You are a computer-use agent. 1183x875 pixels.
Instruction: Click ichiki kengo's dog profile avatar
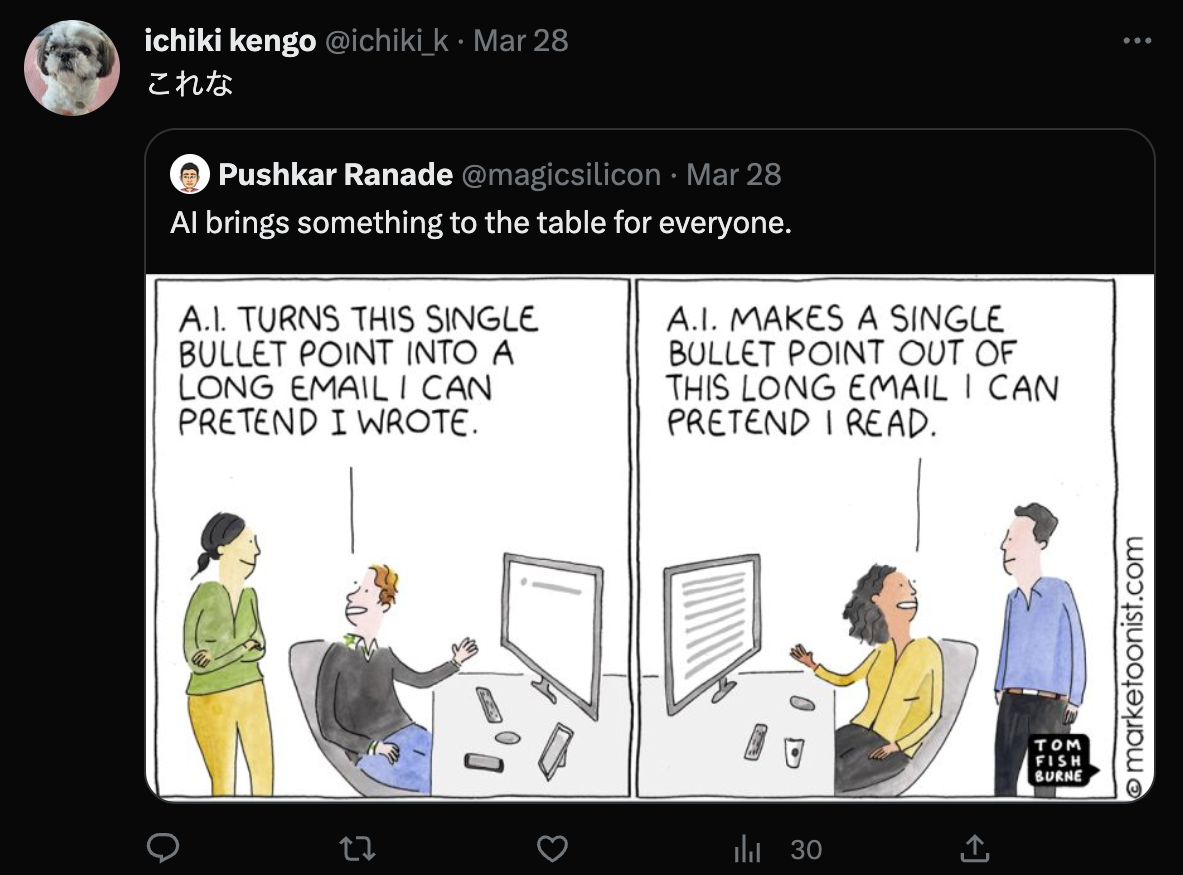[72, 68]
